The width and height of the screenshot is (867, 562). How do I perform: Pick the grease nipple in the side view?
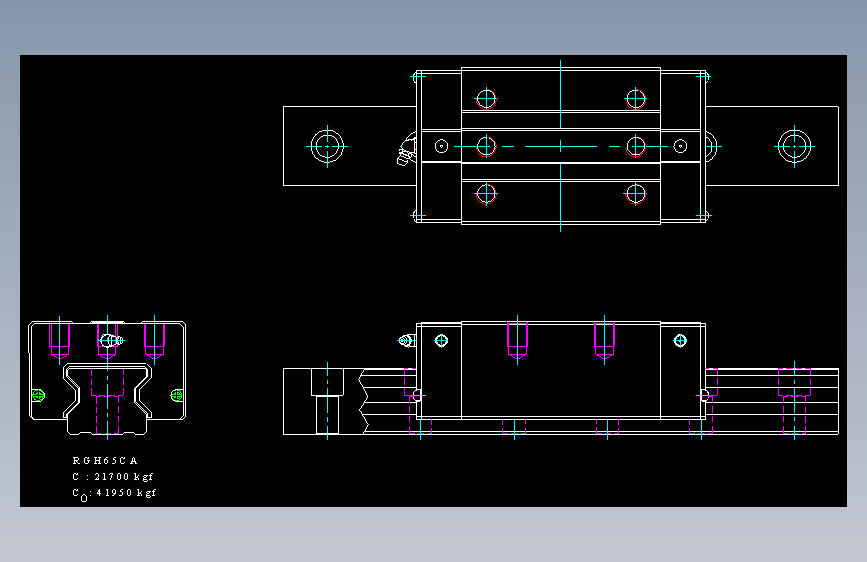tap(406, 341)
